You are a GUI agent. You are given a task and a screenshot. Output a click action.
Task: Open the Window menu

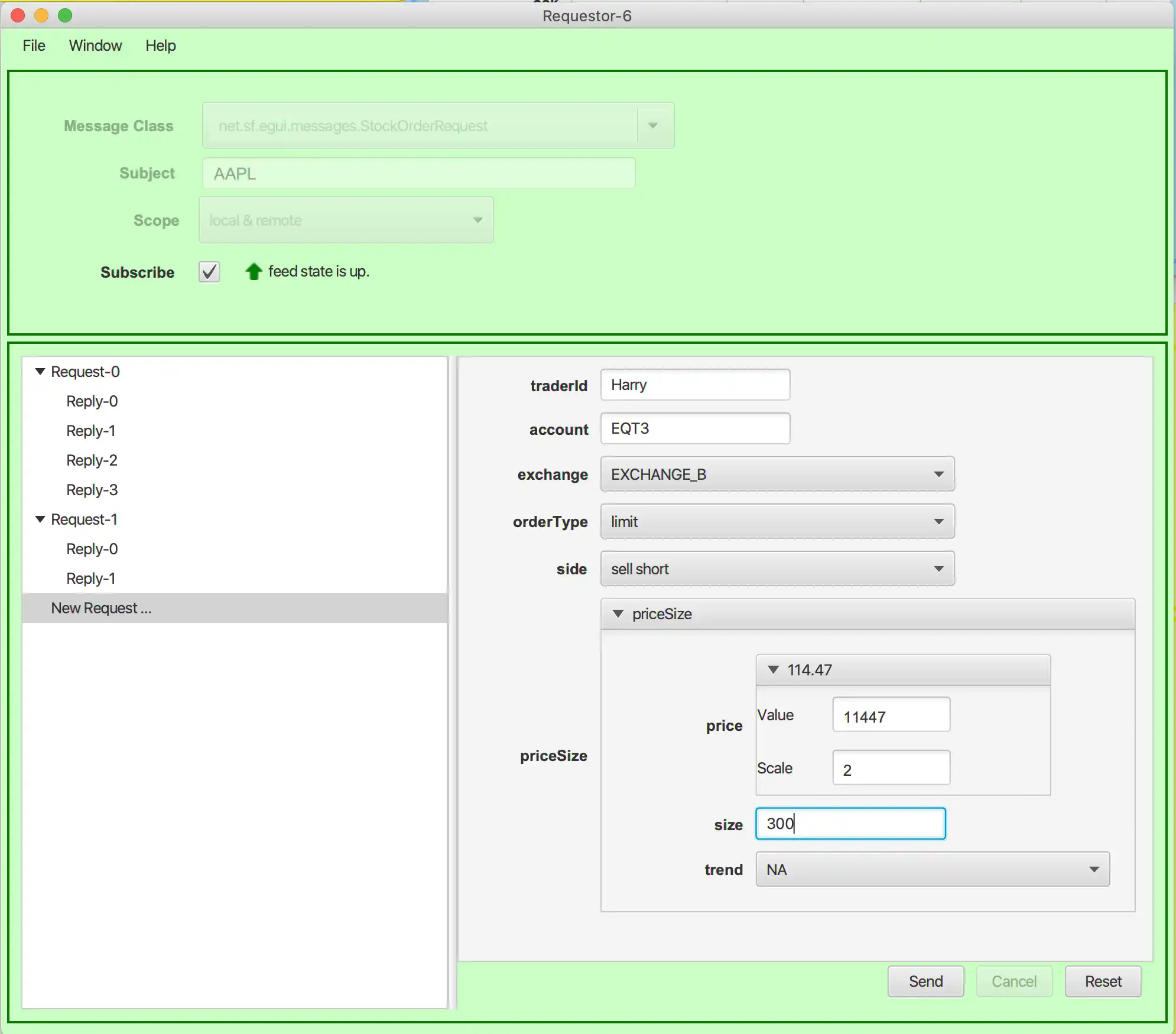(96, 45)
